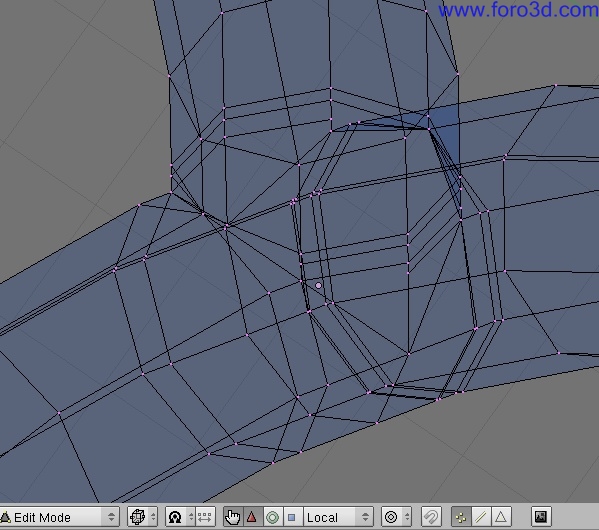
Task: Switch to vertex select mode
Action: click(461, 517)
